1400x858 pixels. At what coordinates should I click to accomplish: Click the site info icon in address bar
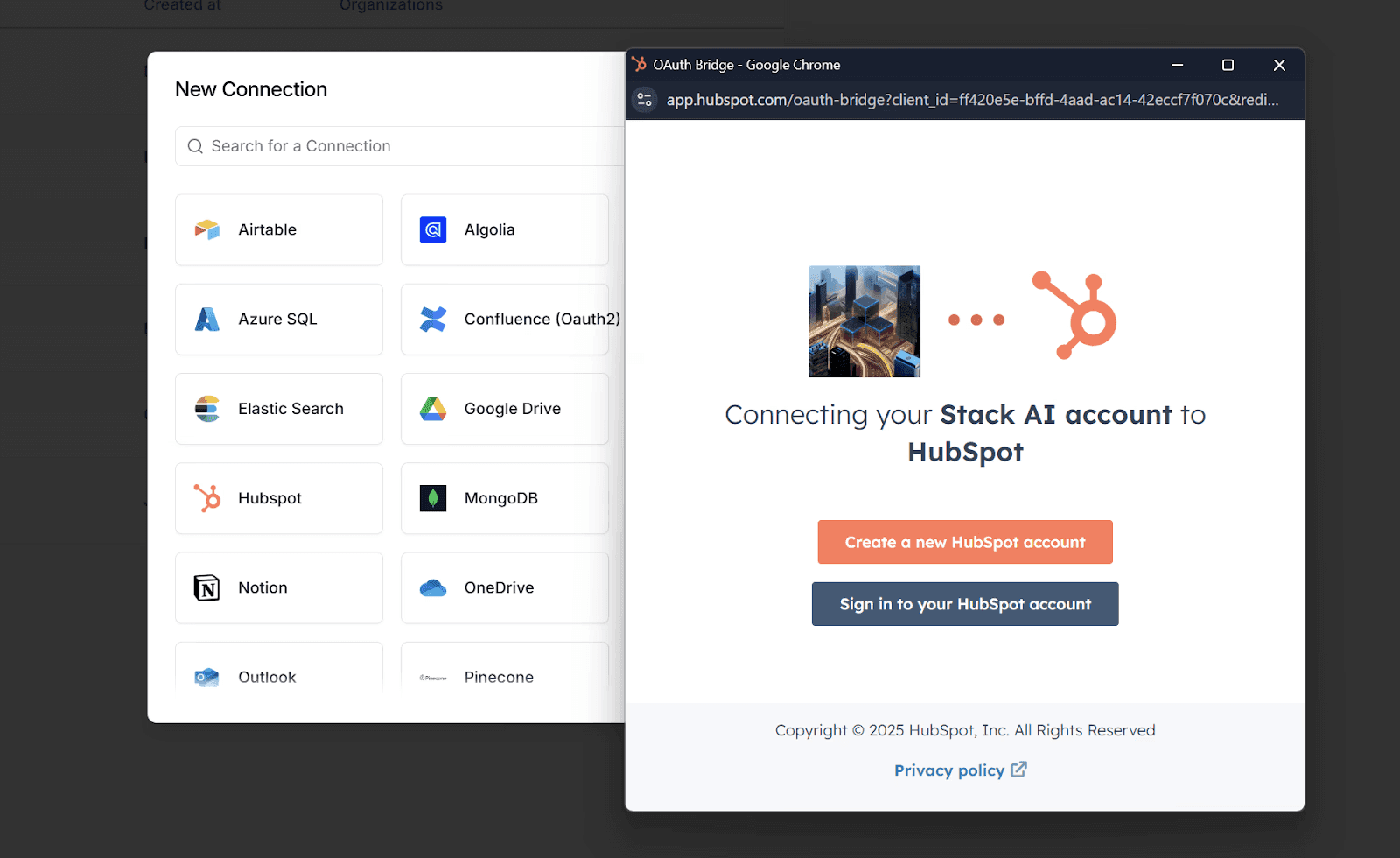(645, 100)
